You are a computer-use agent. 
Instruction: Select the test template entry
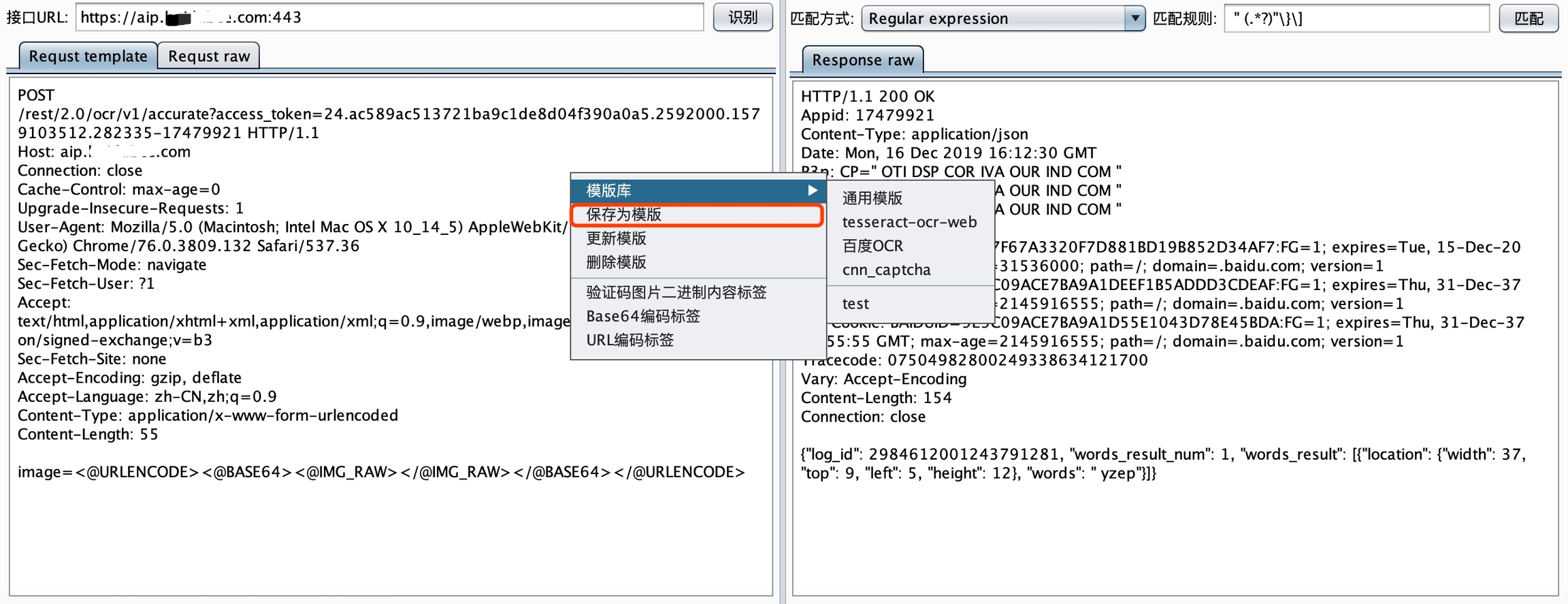click(855, 304)
